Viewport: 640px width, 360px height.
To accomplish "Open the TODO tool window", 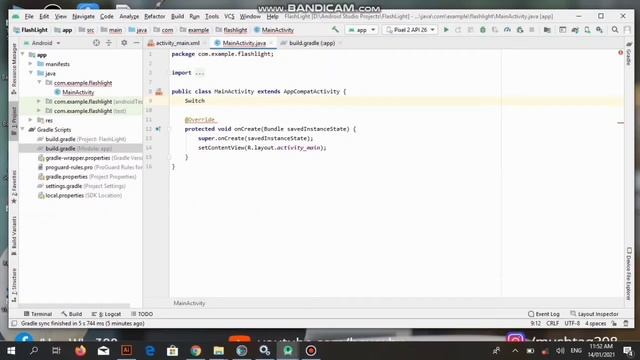I will click(142, 314).
